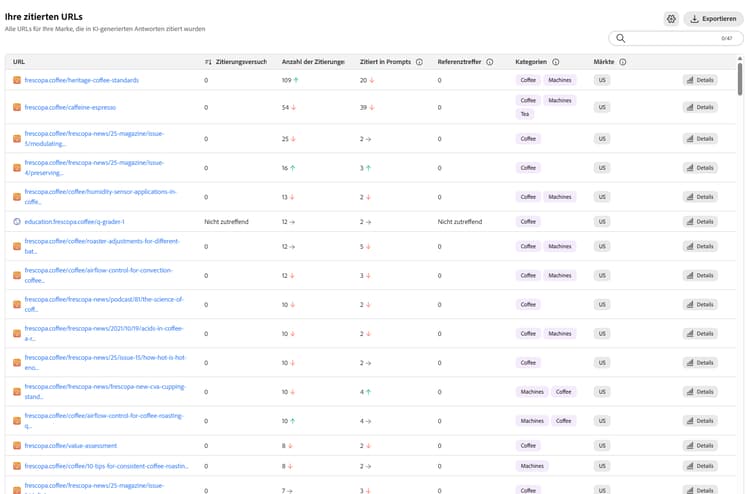Open the airflow-control-for-coffee-roasting link
The width and height of the screenshot is (750, 494).
[104, 421]
